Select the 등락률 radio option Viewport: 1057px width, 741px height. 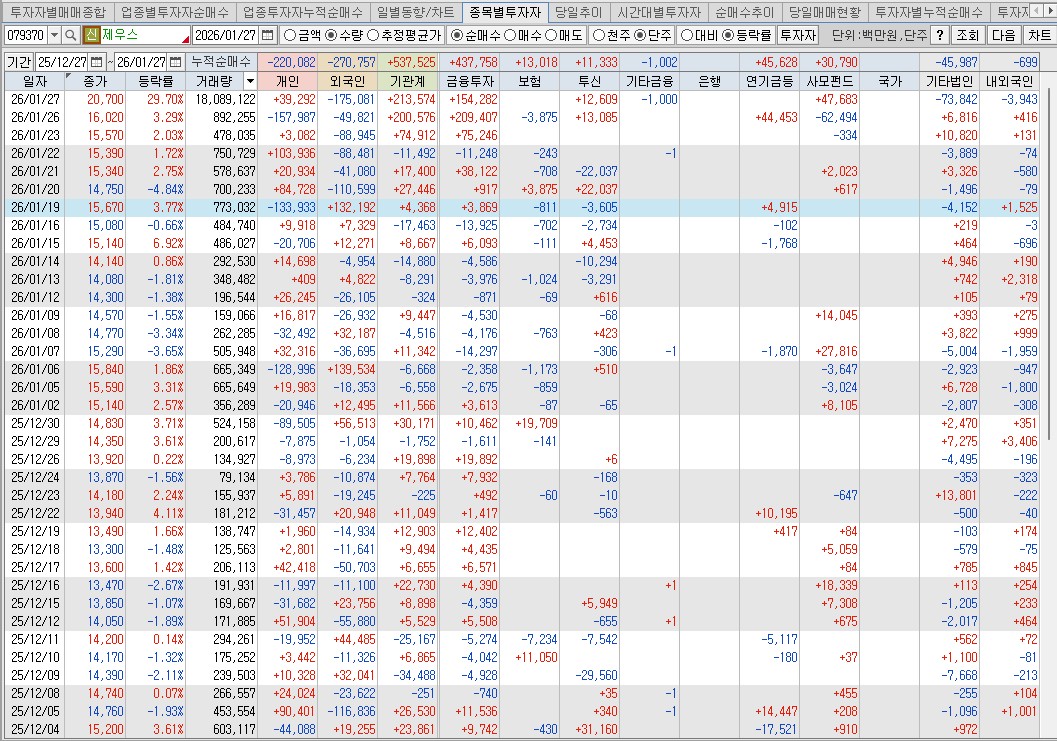coord(727,35)
